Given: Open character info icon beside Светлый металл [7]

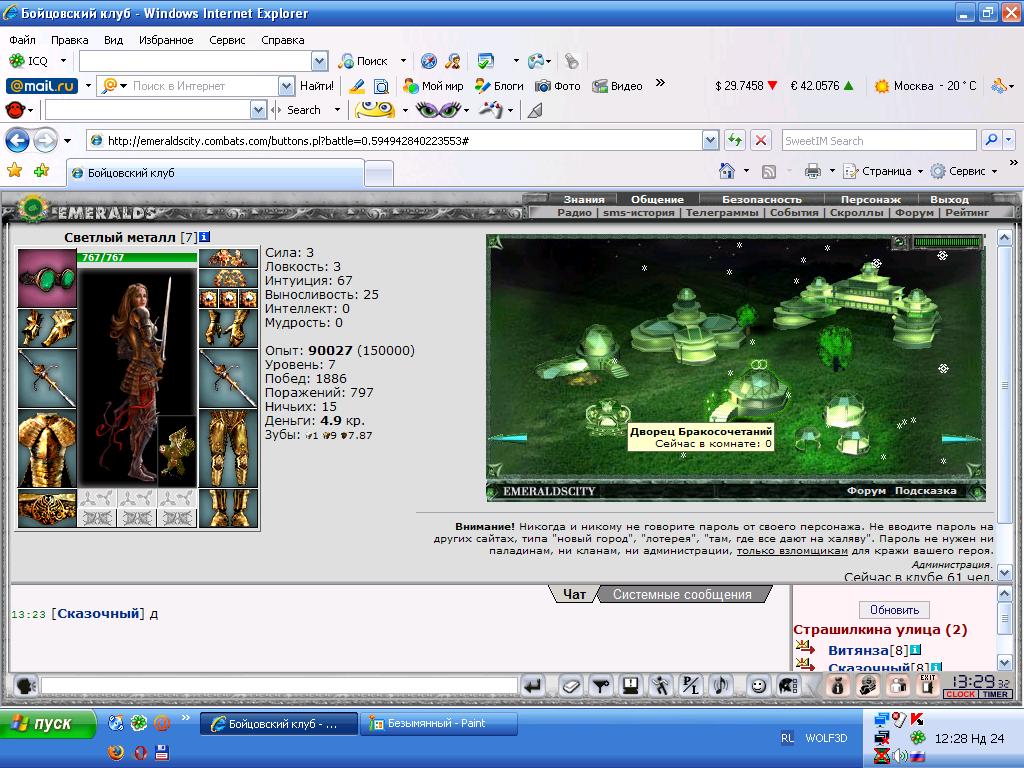Looking at the screenshot, I should tap(204, 237).
